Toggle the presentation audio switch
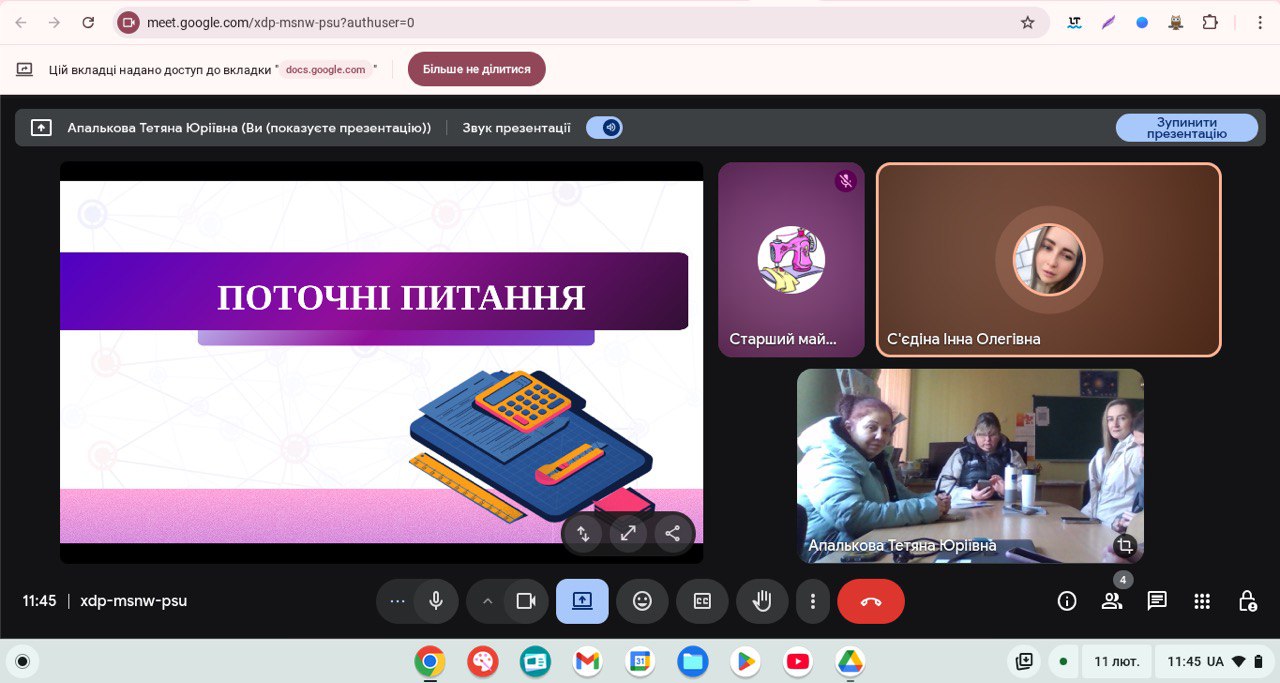The width and height of the screenshot is (1280, 683). 604,127
